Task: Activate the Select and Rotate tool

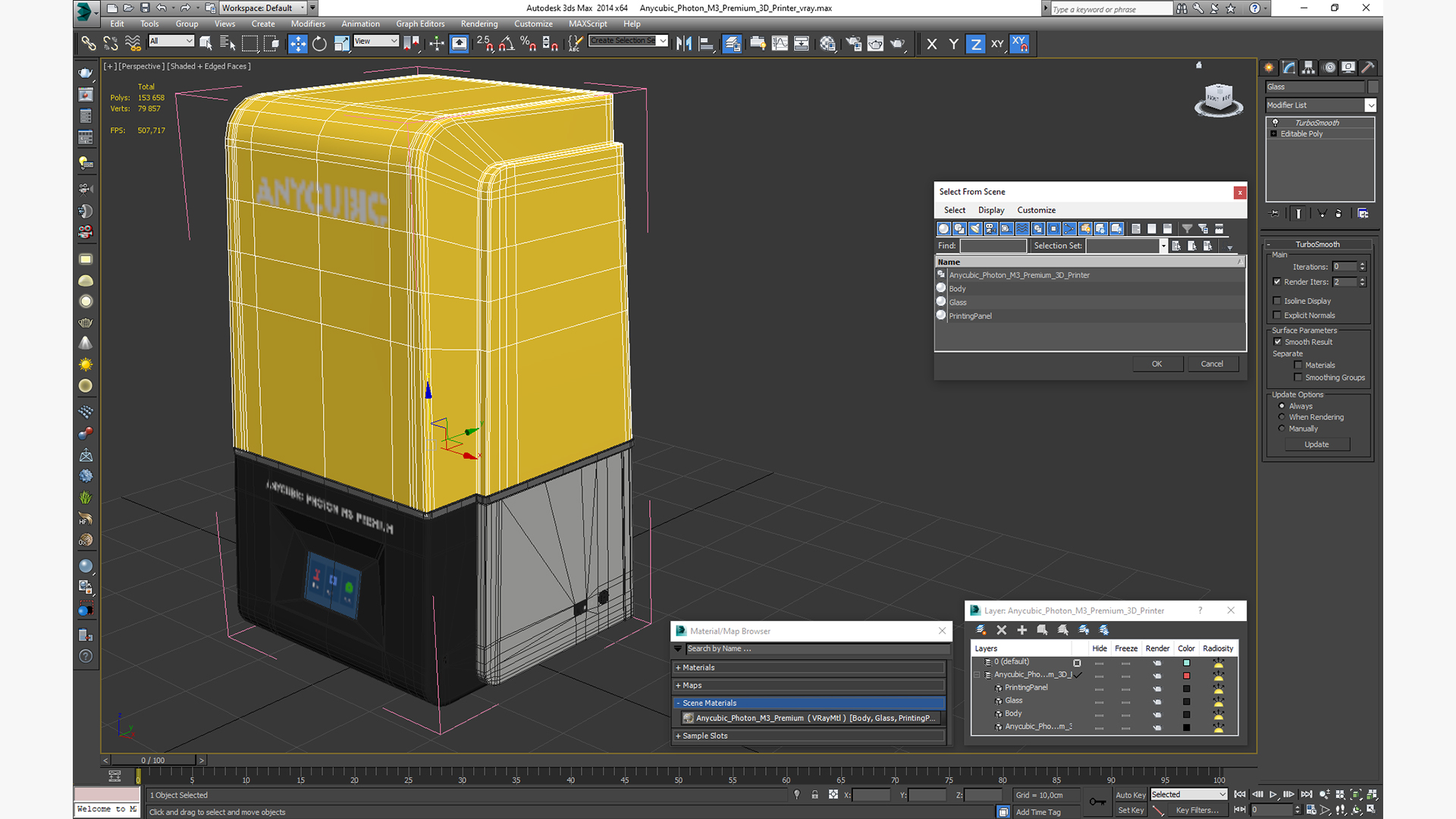Action: point(319,44)
